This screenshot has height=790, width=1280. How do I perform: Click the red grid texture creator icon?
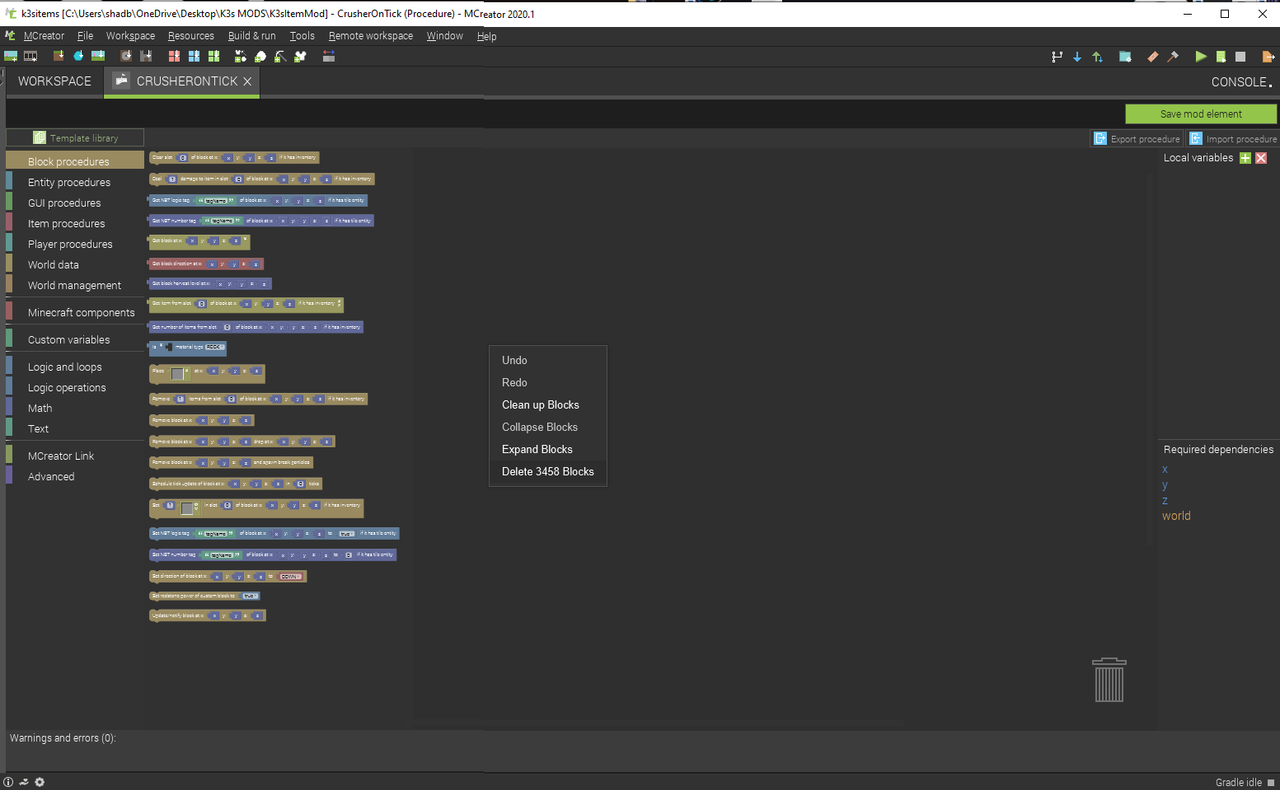point(174,56)
